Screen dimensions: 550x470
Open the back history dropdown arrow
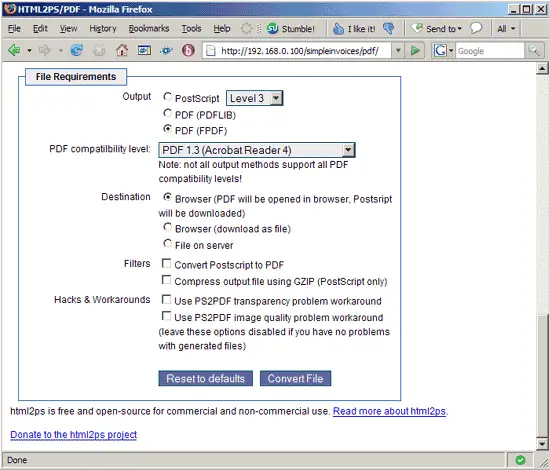click(29, 51)
